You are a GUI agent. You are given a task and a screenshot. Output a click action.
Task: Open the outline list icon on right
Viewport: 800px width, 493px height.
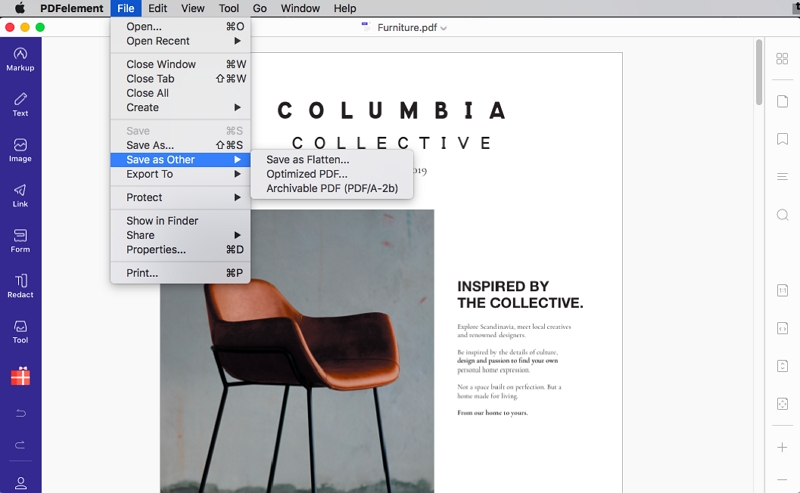(782, 177)
